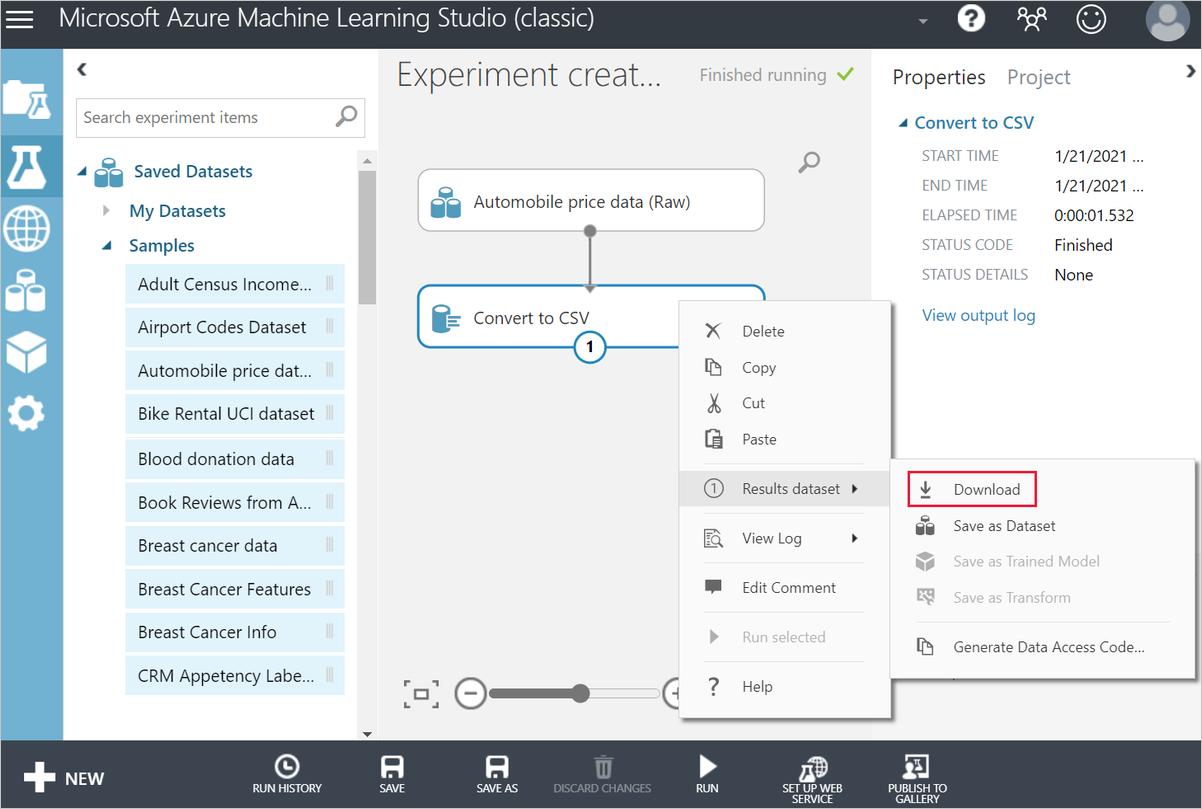The image size is (1202, 809).
Task: Open the View output log link
Action: tap(978, 315)
